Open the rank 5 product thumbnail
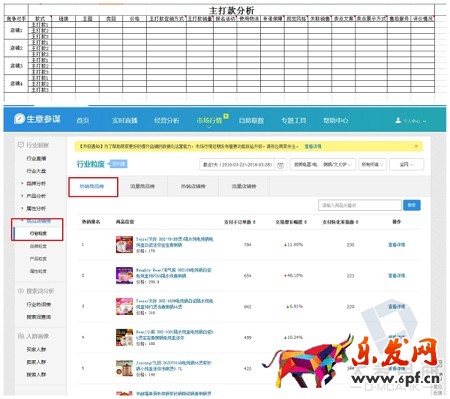Viewport: 450px width, 399px height. click(x=124, y=368)
